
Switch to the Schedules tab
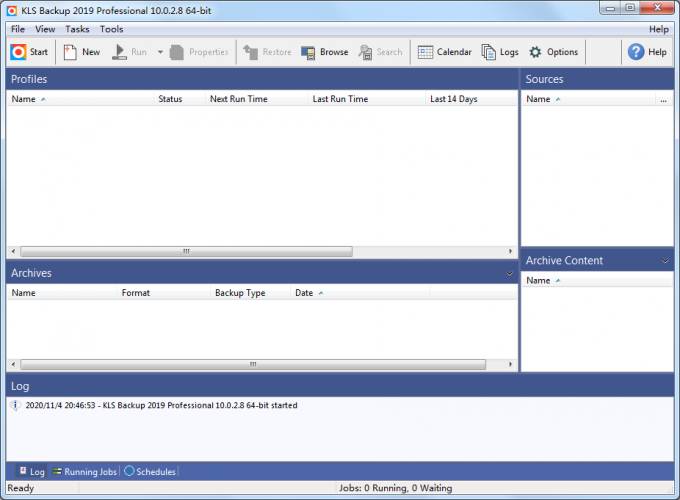[150, 471]
